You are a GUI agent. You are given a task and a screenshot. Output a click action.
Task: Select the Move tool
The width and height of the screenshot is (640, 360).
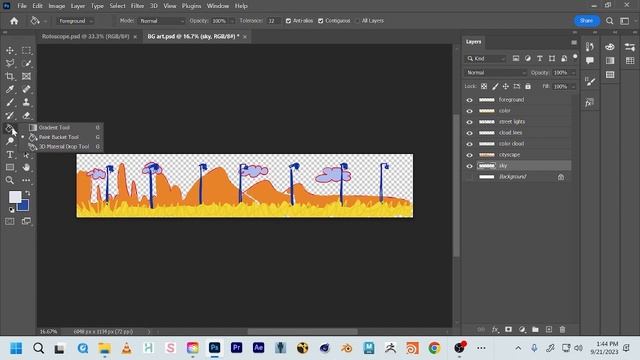point(10,50)
